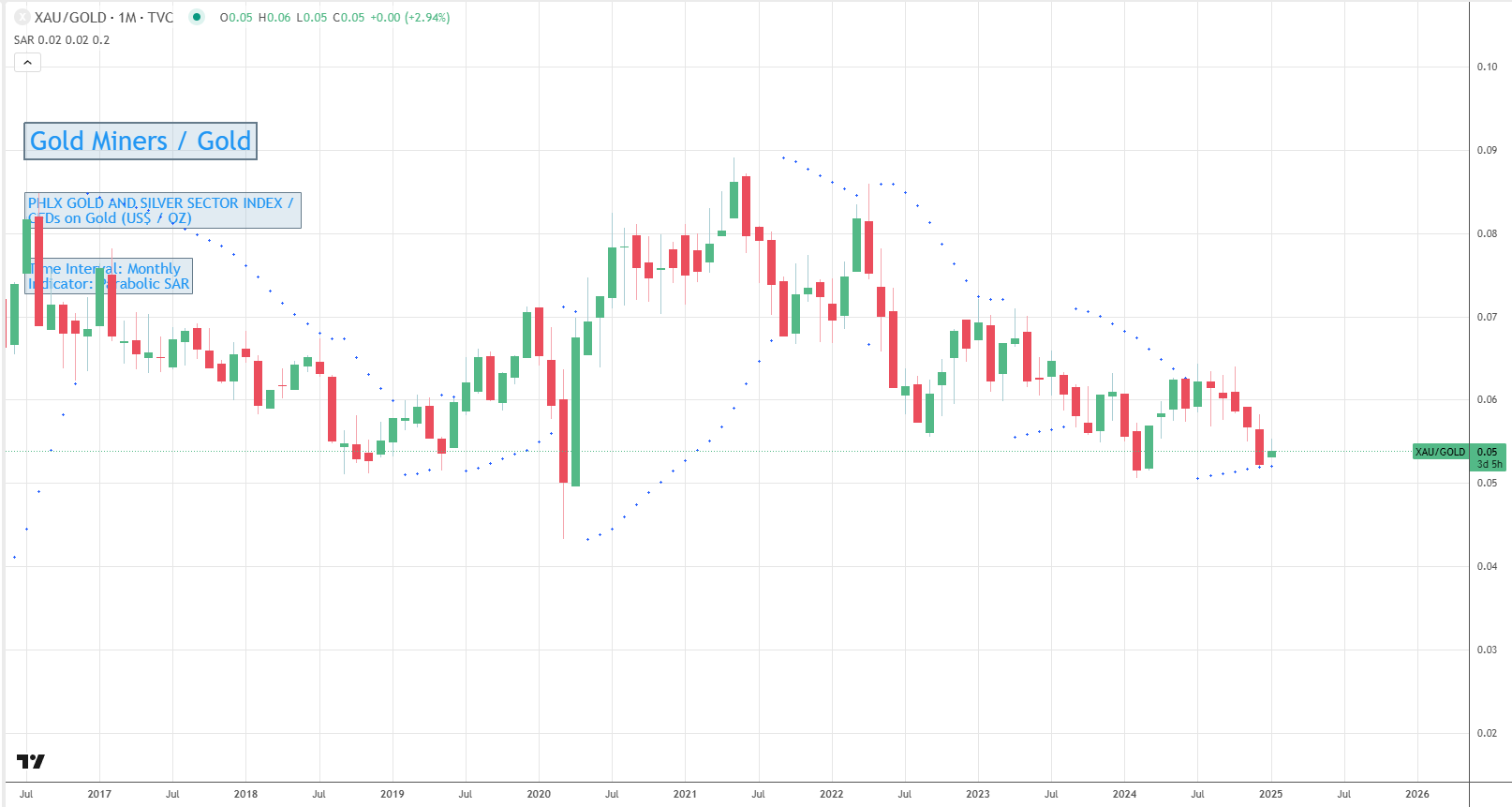
Task: Click the 0.07 price axis label
Action: point(1487,317)
